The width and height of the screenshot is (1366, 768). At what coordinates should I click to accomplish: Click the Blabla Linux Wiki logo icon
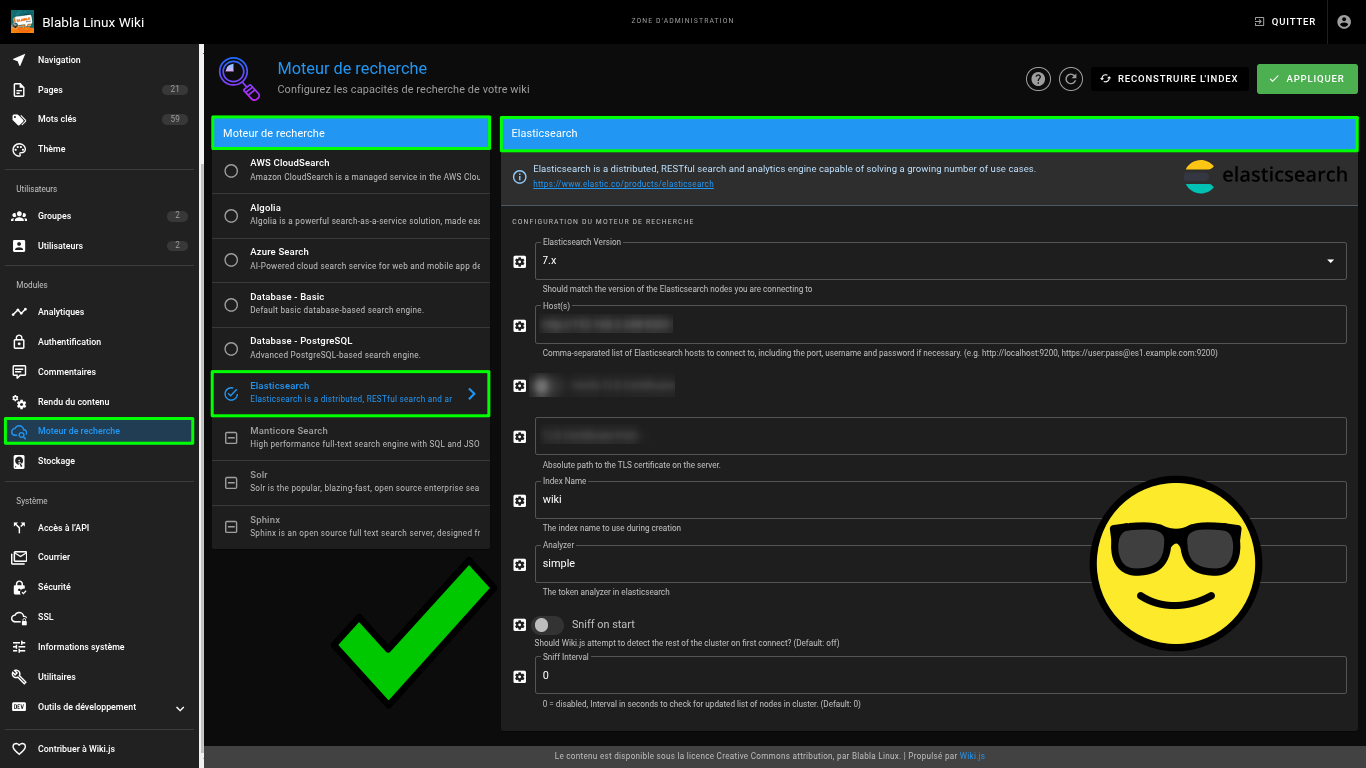(x=22, y=21)
